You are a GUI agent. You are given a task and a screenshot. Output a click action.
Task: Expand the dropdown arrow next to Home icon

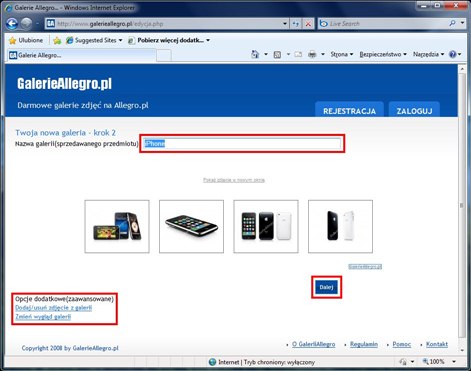(266, 54)
